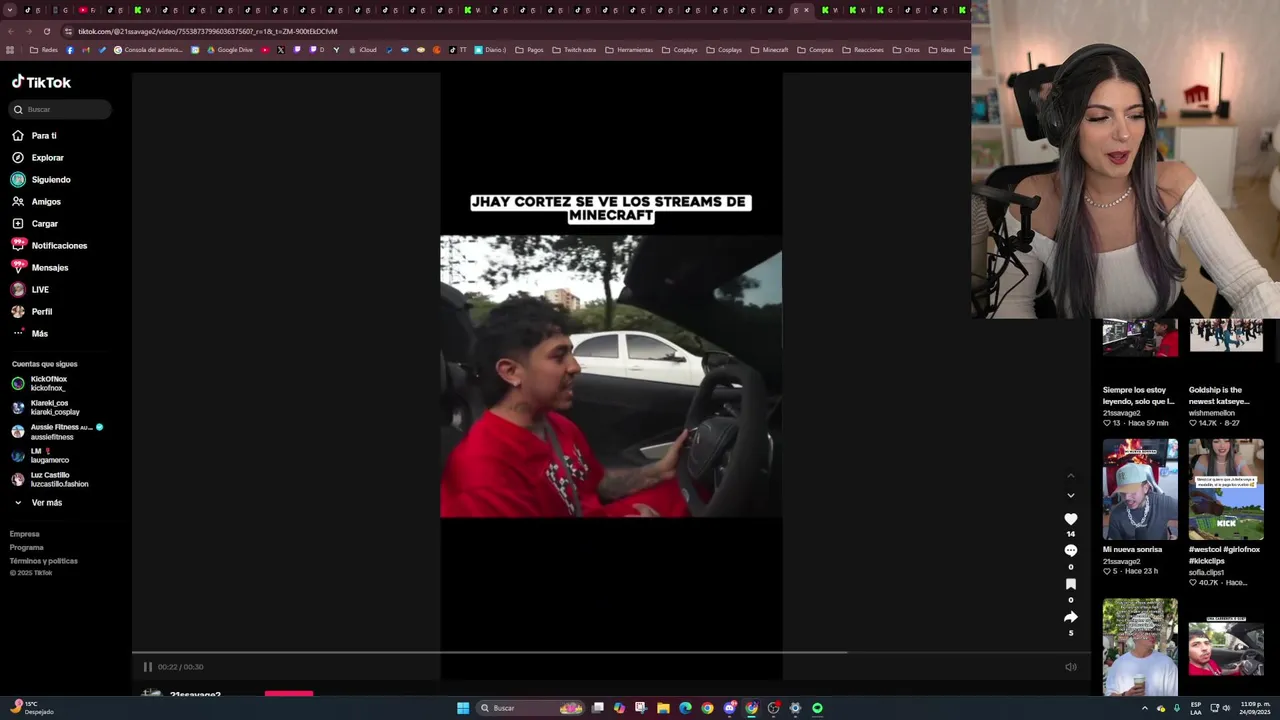Open Términos y políticas link

[44, 561]
